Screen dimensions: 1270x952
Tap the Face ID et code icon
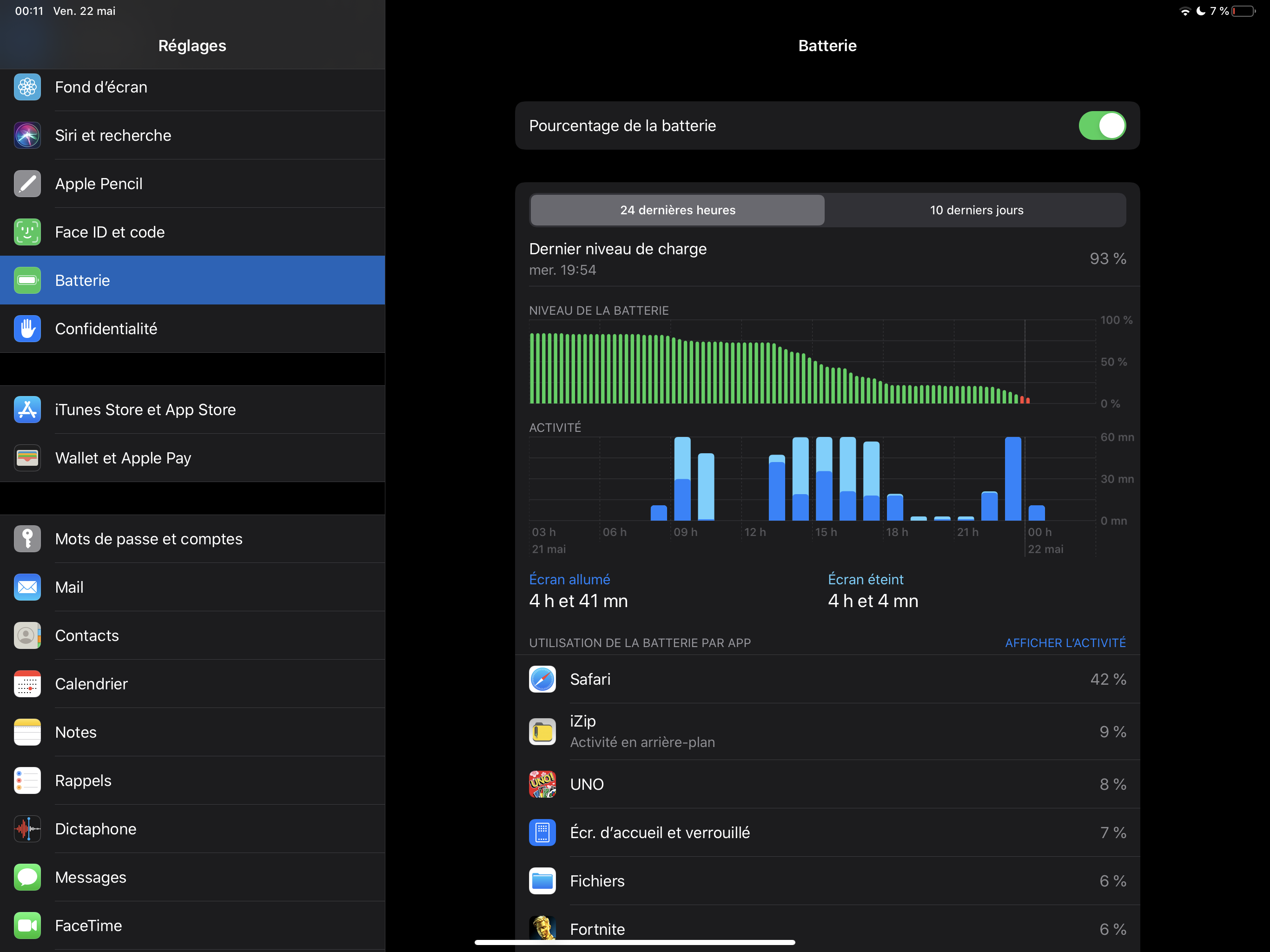(27, 232)
